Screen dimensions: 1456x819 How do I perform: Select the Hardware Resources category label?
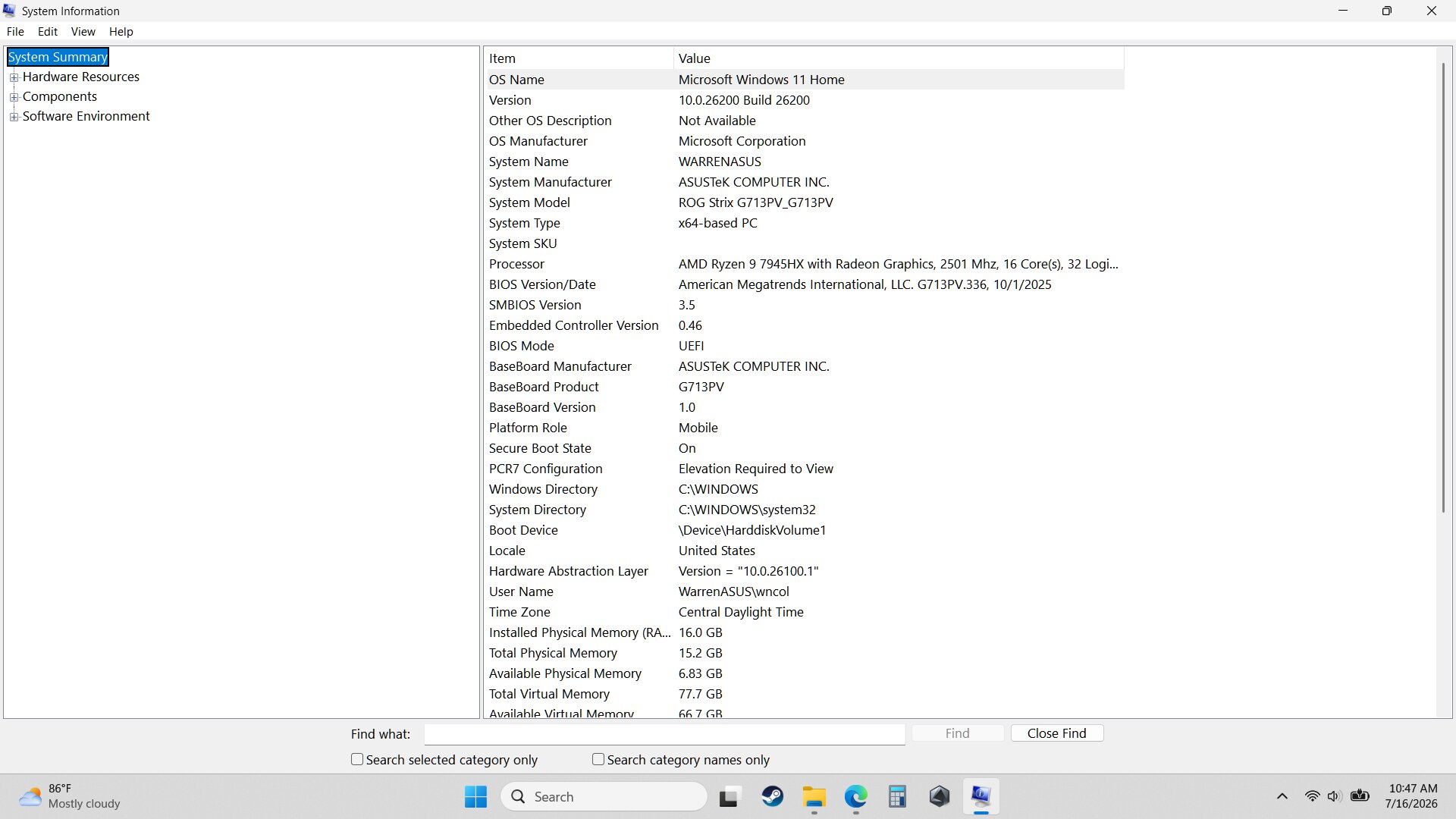pyautogui.click(x=81, y=77)
